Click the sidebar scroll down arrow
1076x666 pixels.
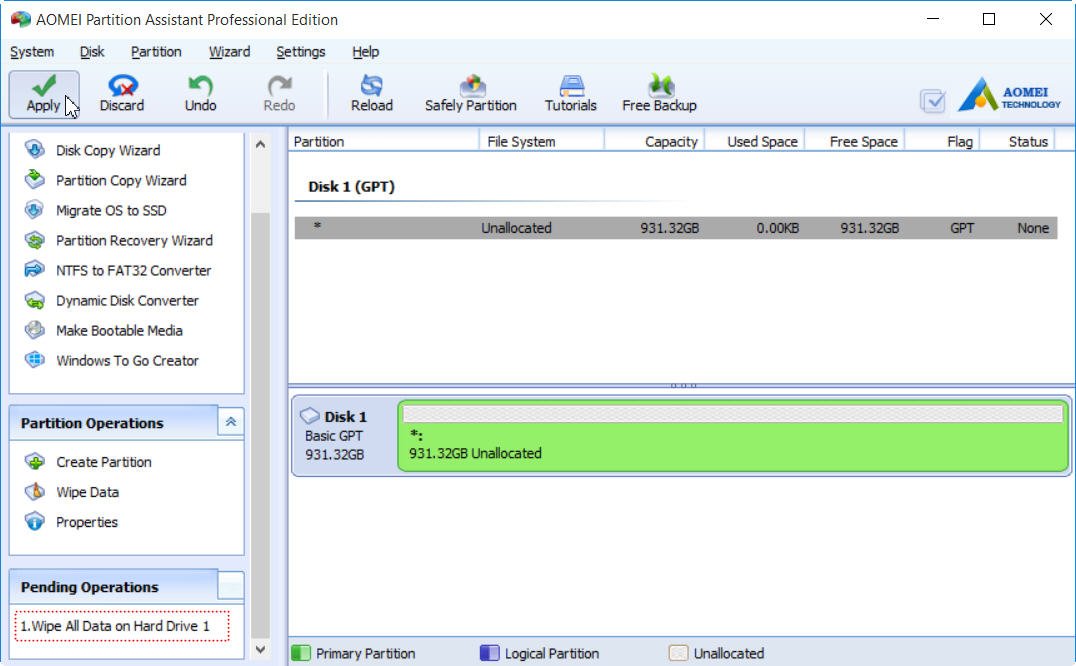click(x=260, y=649)
